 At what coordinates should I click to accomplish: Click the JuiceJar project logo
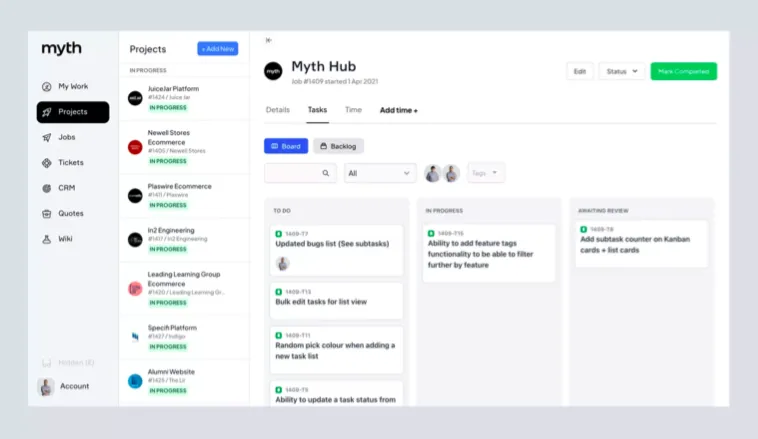(135, 98)
